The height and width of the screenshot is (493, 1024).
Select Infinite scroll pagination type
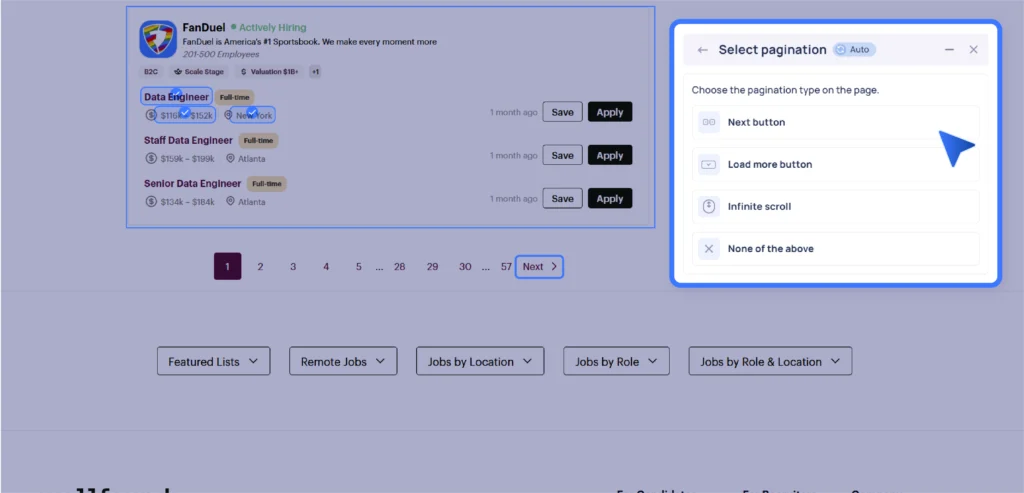(x=835, y=206)
